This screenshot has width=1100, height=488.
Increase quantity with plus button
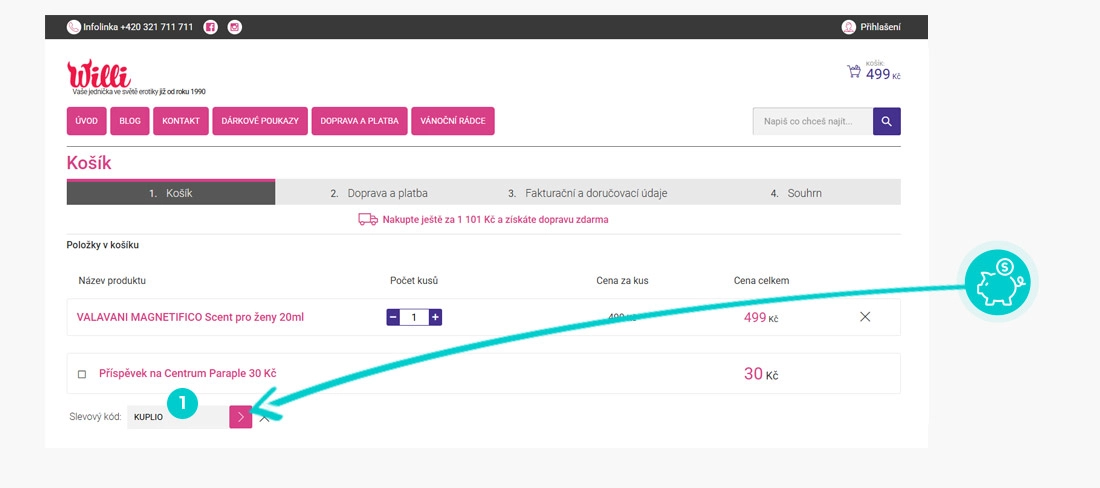435,318
